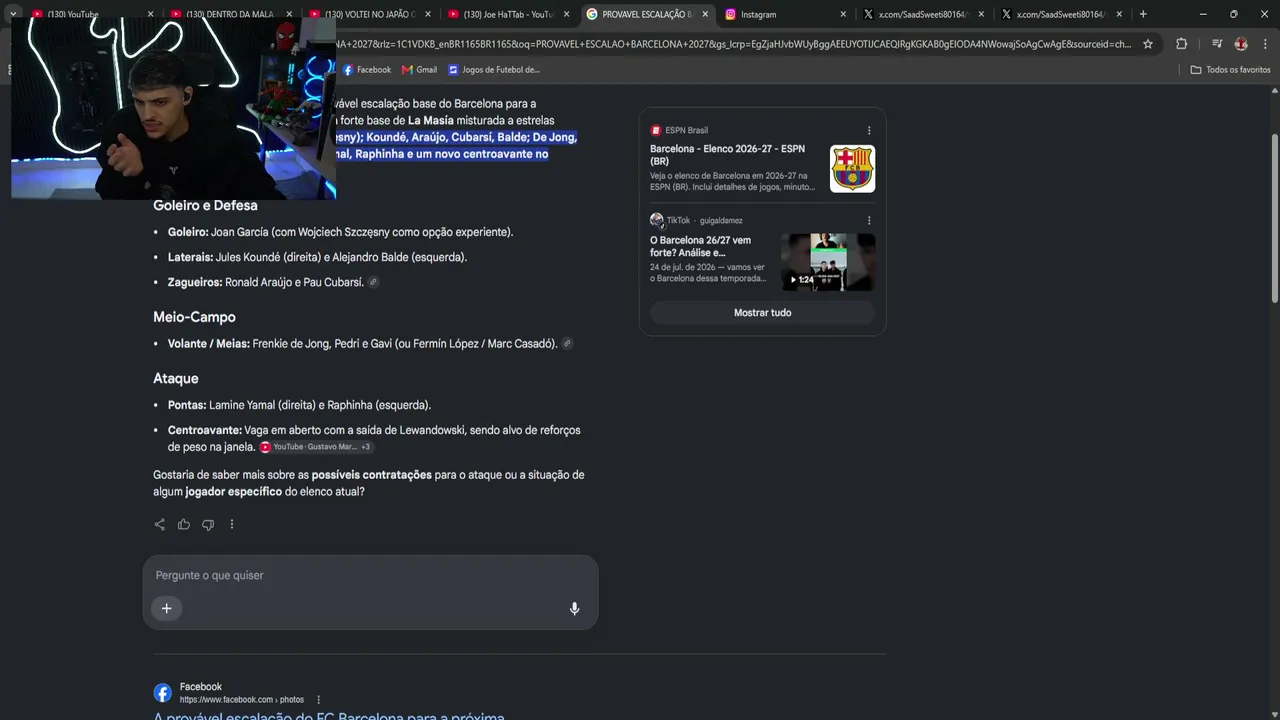1280x720 pixels.
Task: Share the AI answer
Action: tap(160, 524)
